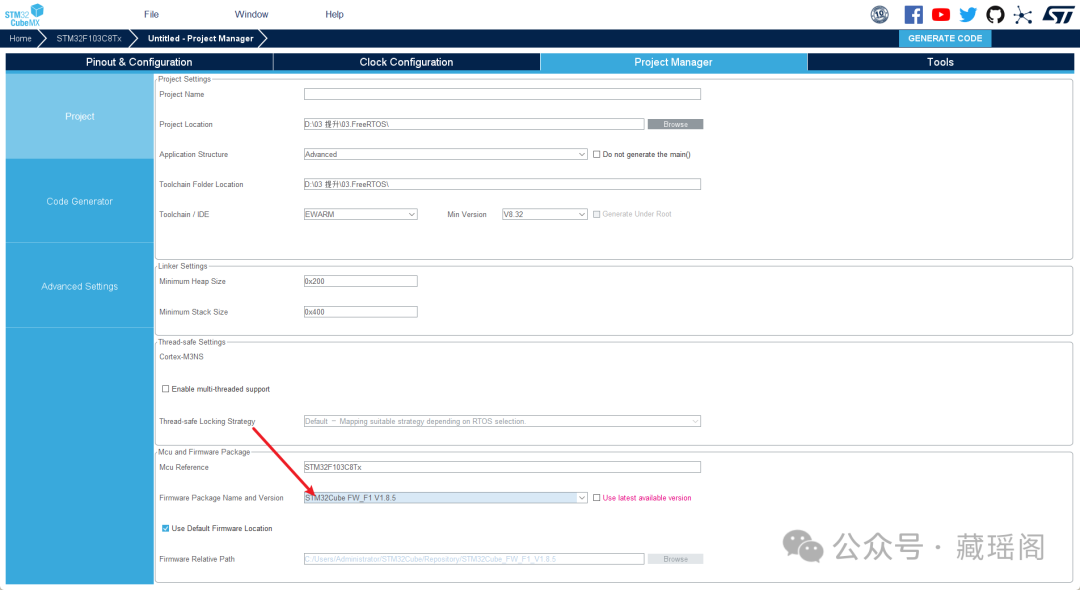Open the Facebook icon link

(913, 14)
